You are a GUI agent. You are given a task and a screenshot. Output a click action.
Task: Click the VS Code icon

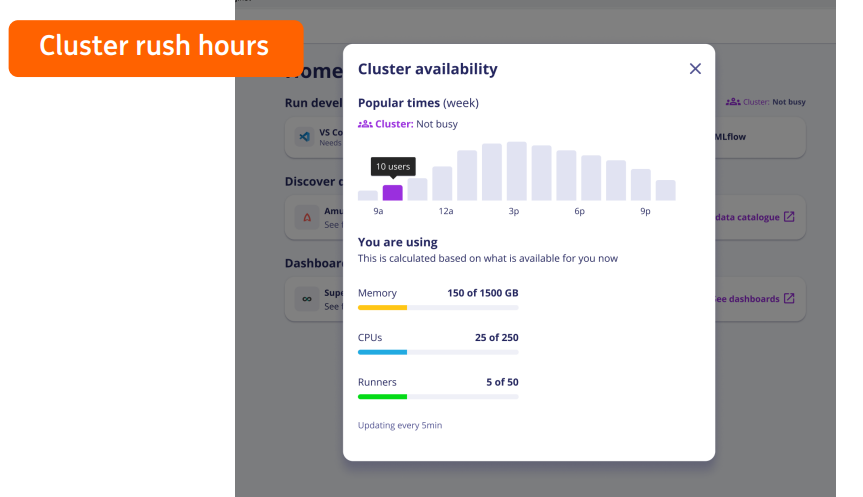pos(304,136)
